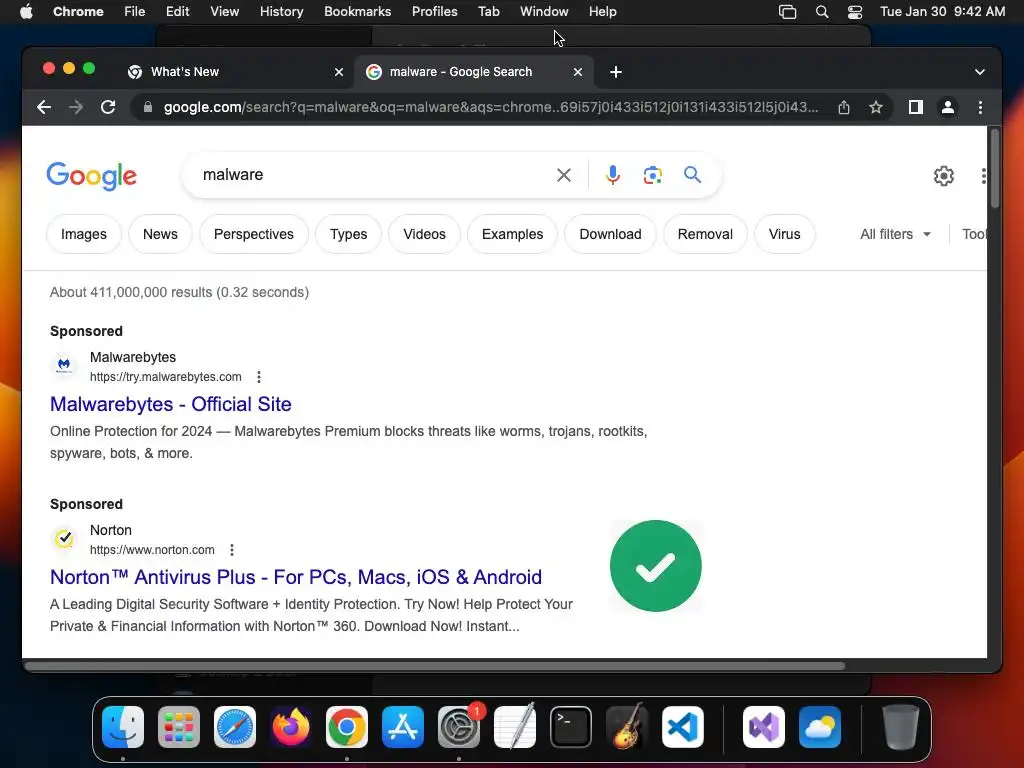Click the browser forward arrow

tap(76, 107)
